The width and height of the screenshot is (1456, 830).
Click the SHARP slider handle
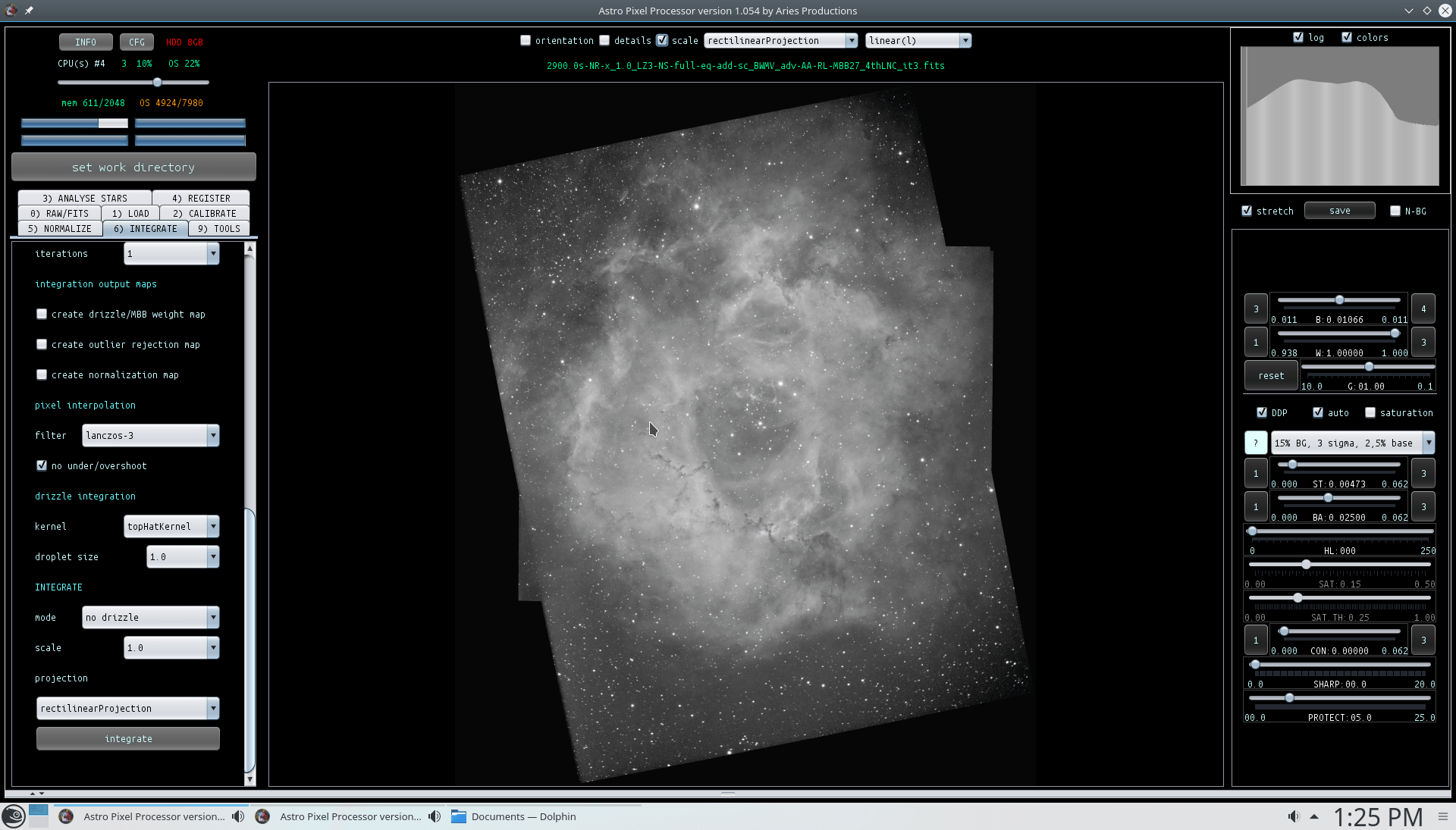click(1255, 664)
